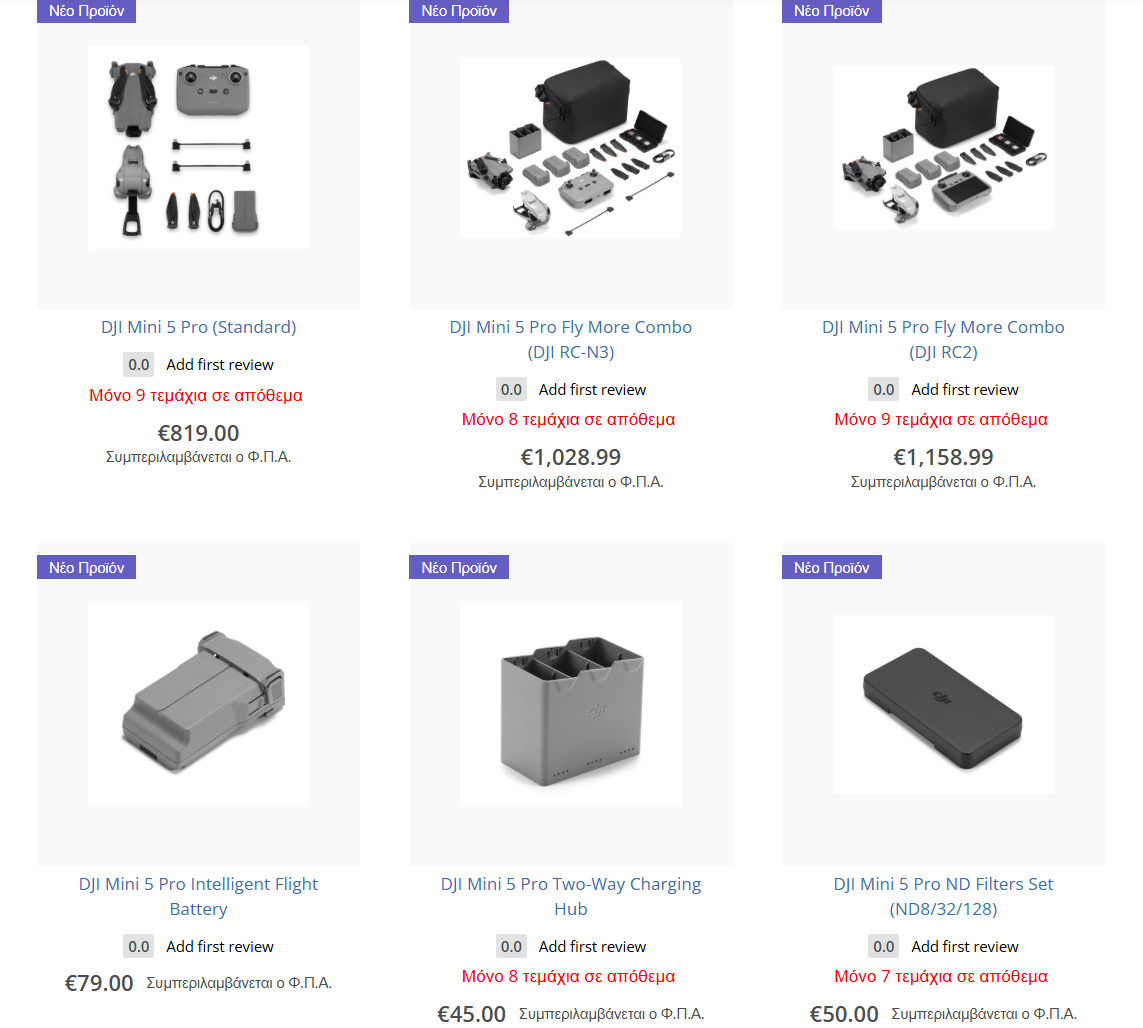
Task: Open the ND Filters Set product image
Action: pyautogui.click(x=943, y=704)
